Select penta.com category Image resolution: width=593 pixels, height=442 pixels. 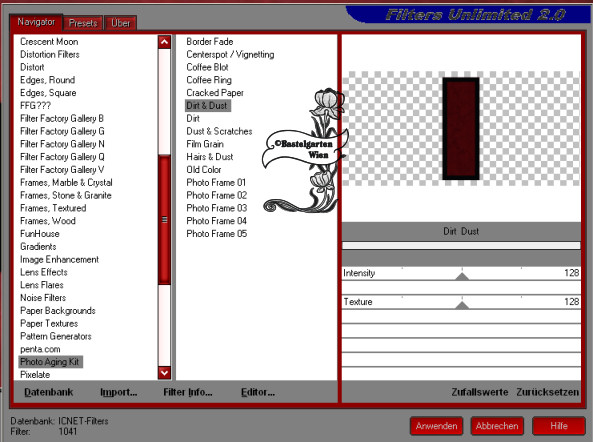[40, 349]
